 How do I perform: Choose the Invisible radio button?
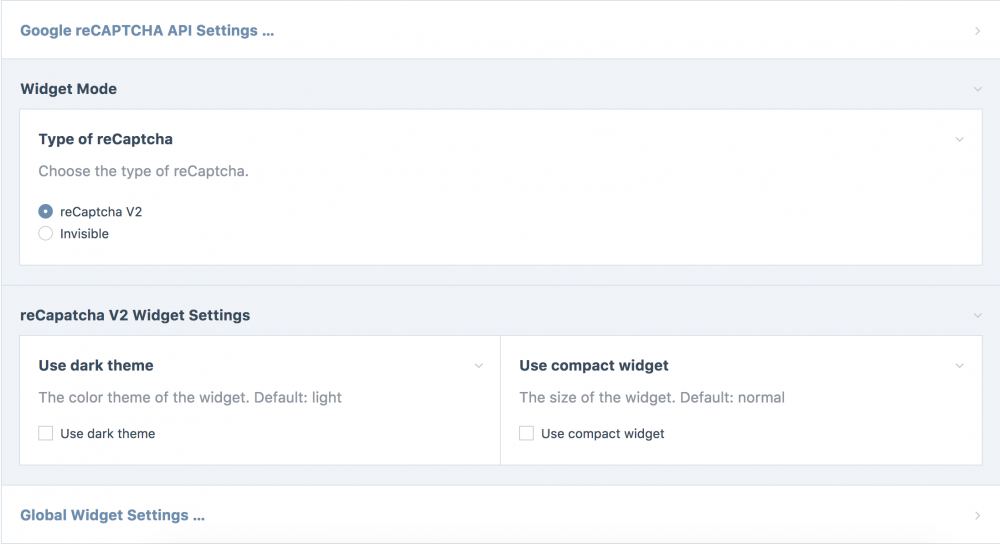pyautogui.click(x=46, y=234)
